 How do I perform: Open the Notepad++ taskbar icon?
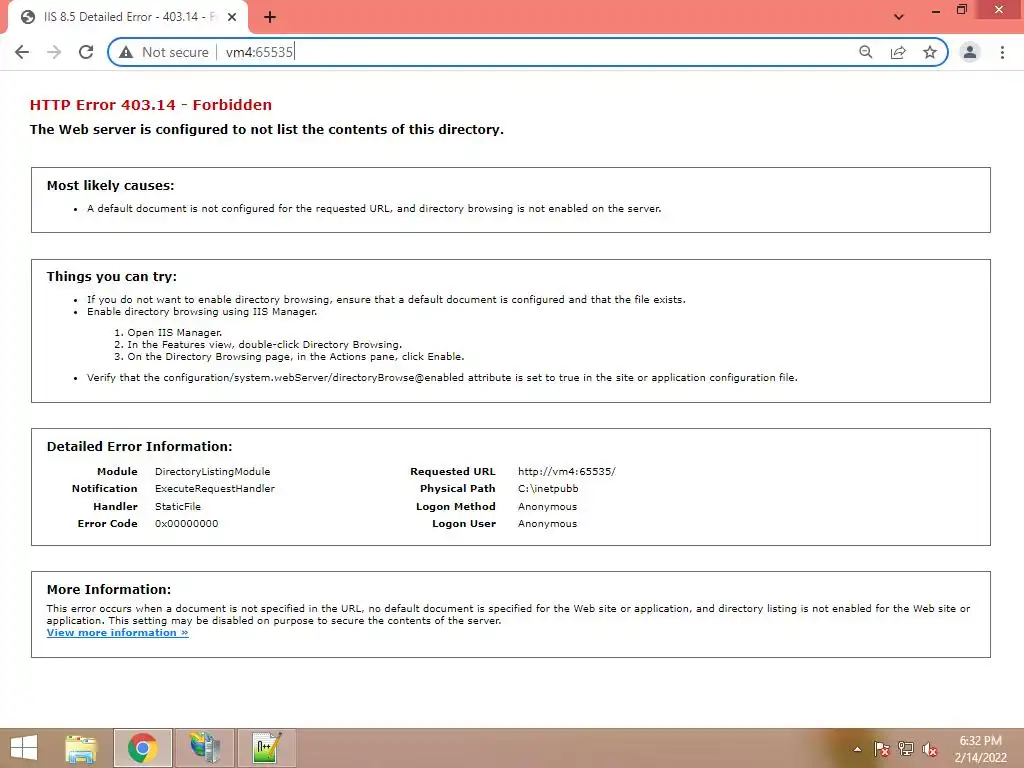(x=266, y=748)
